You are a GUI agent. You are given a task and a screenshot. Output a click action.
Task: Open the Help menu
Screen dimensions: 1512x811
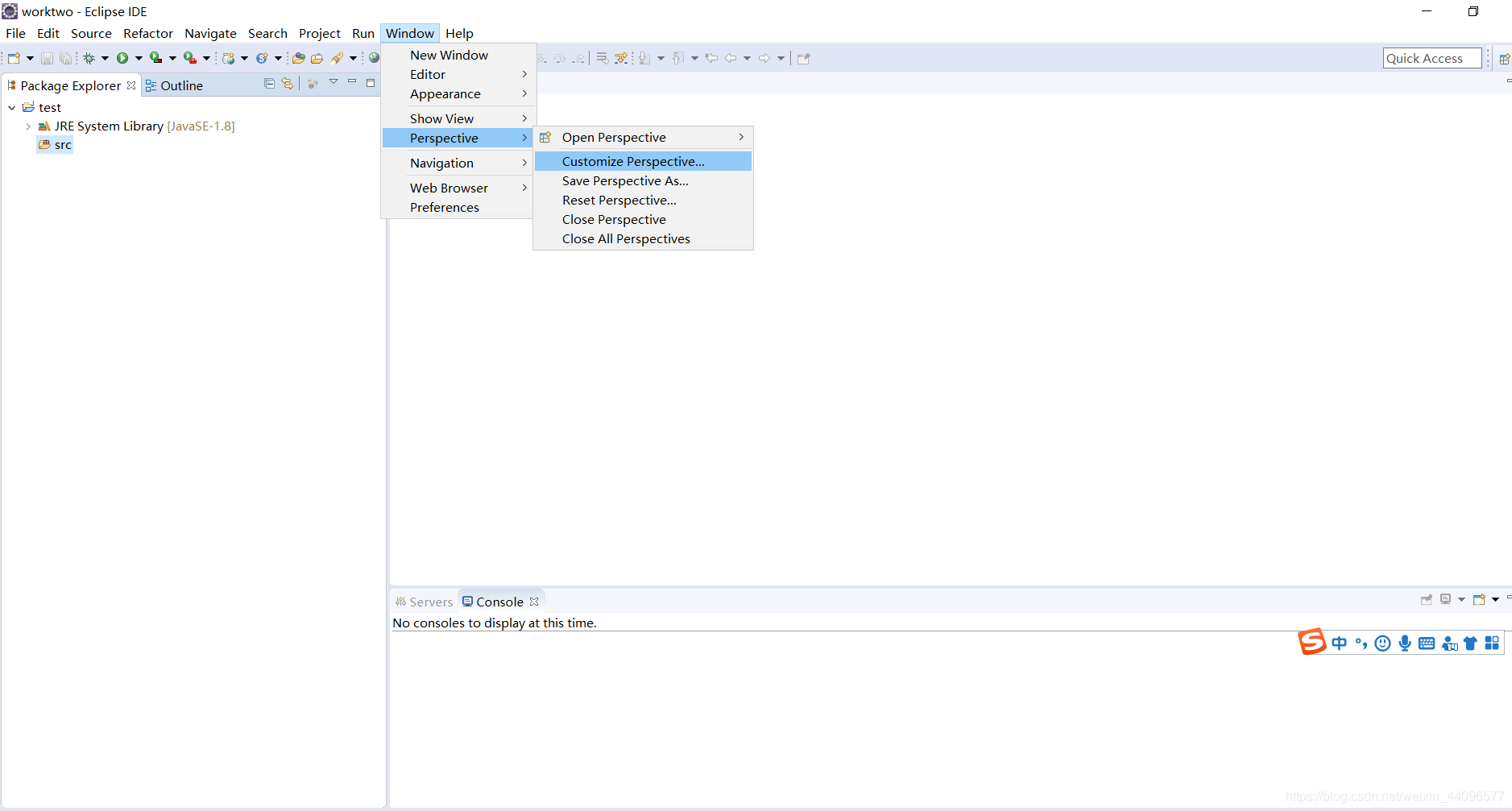point(459,33)
